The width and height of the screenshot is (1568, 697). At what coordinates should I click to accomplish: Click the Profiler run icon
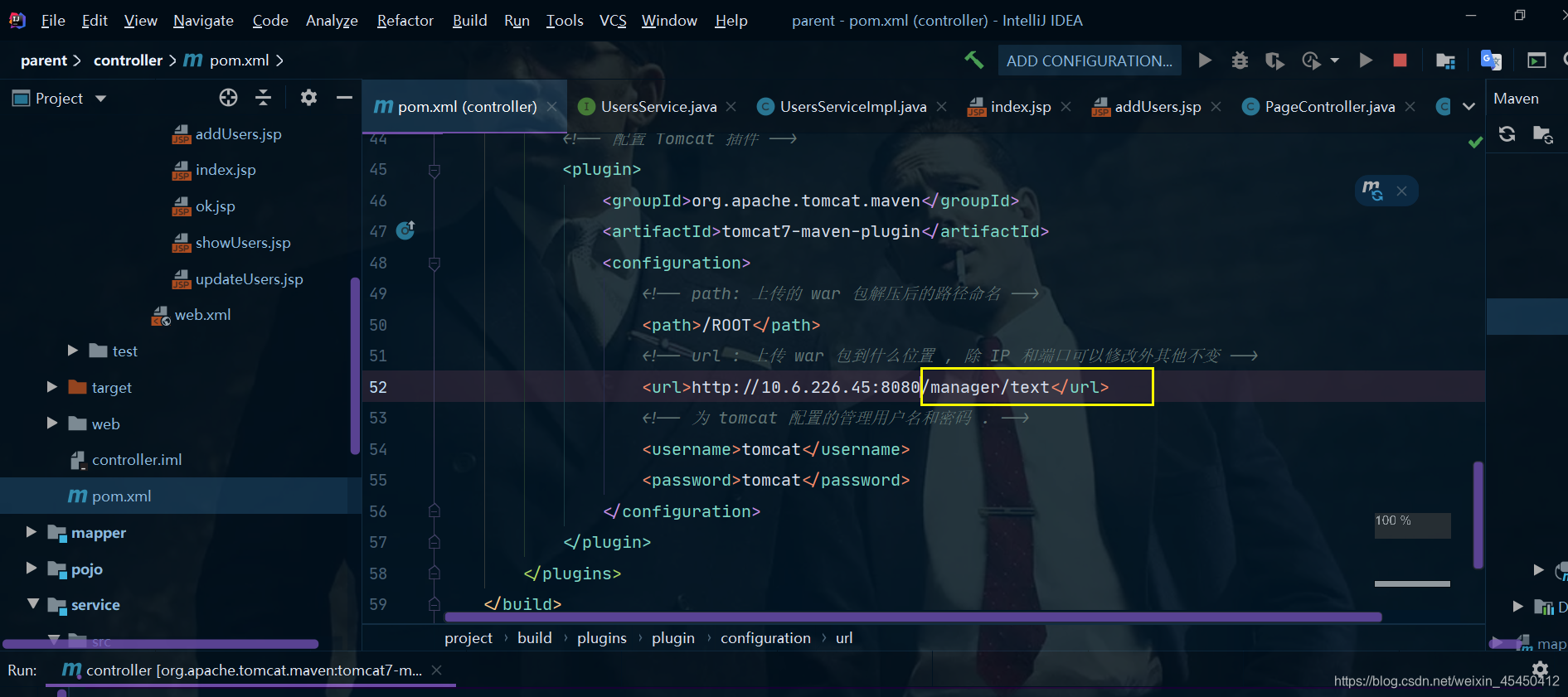(1311, 61)
